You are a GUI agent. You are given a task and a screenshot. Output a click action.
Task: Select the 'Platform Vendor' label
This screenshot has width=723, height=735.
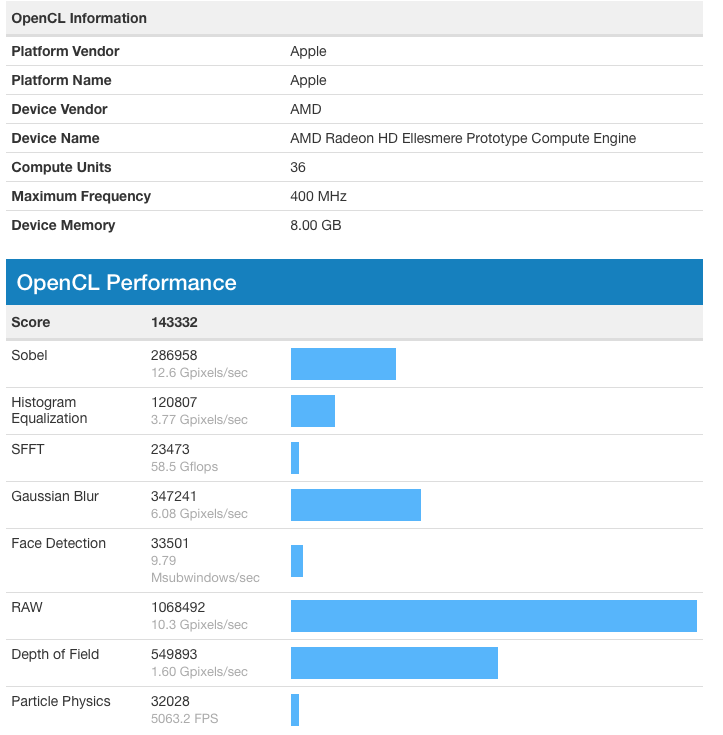[x=65, y=51]
